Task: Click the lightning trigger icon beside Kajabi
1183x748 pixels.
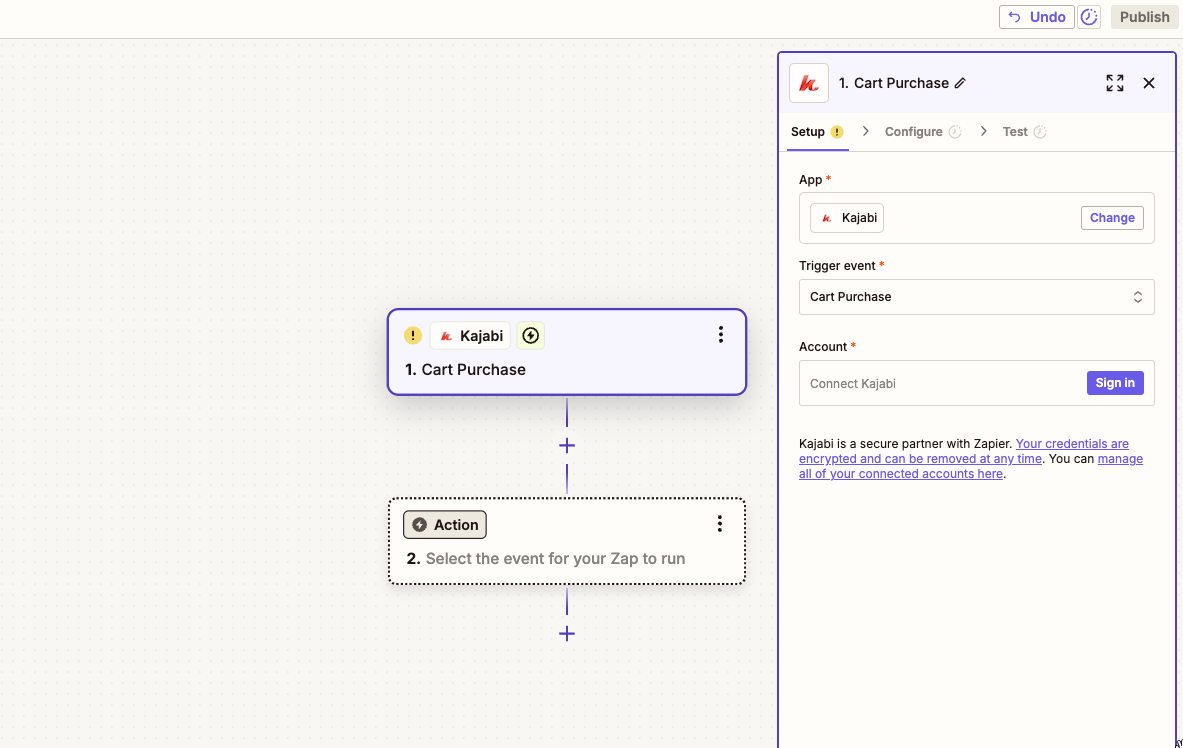Action: pyautogui.click(x=531, y=335)
